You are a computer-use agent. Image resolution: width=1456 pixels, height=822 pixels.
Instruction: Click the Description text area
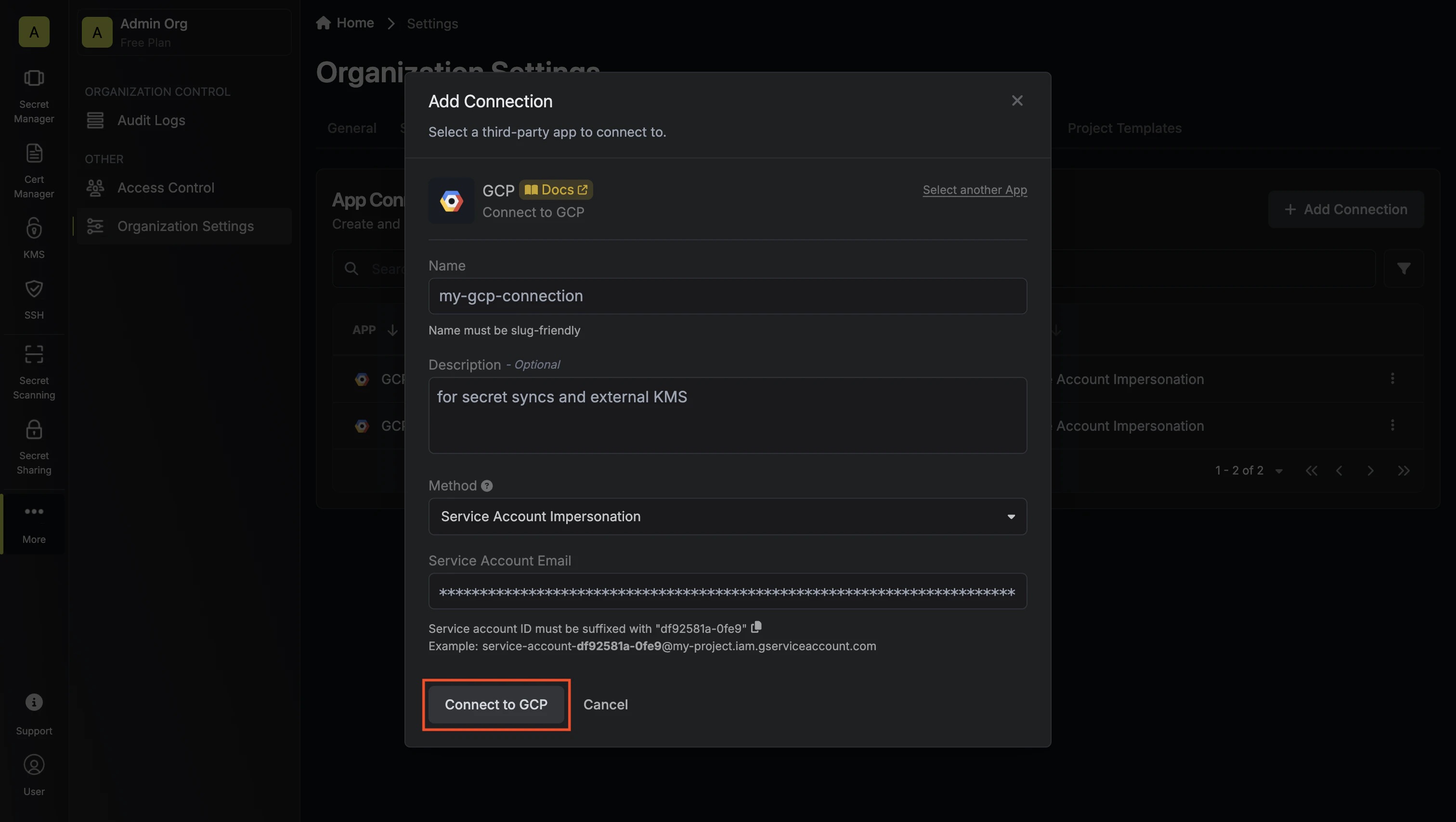pyautogui.click(x=728, y=415)
